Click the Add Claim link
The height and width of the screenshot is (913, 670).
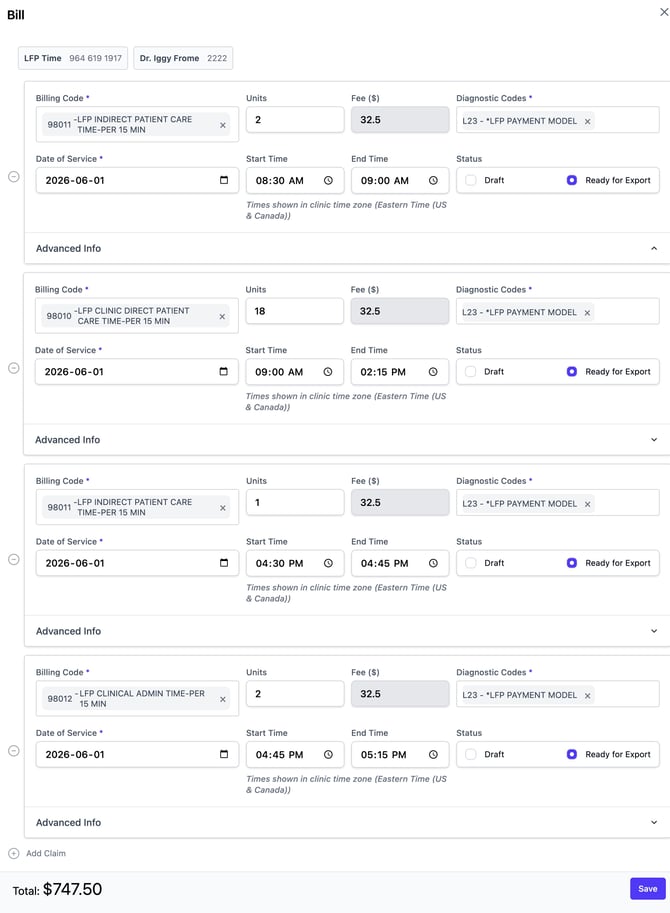(46, 854)
